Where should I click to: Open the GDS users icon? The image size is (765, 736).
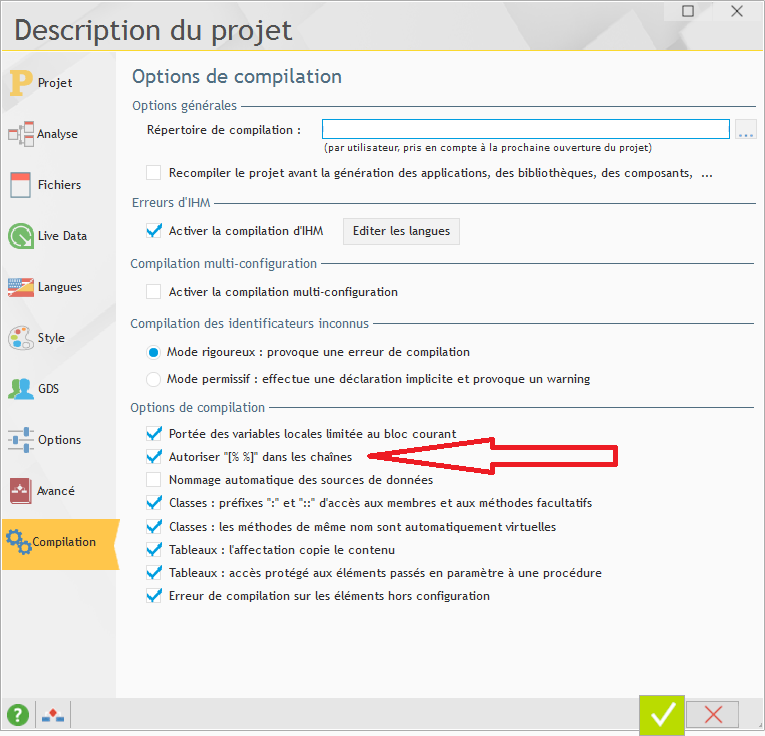[x=21, y=389]
